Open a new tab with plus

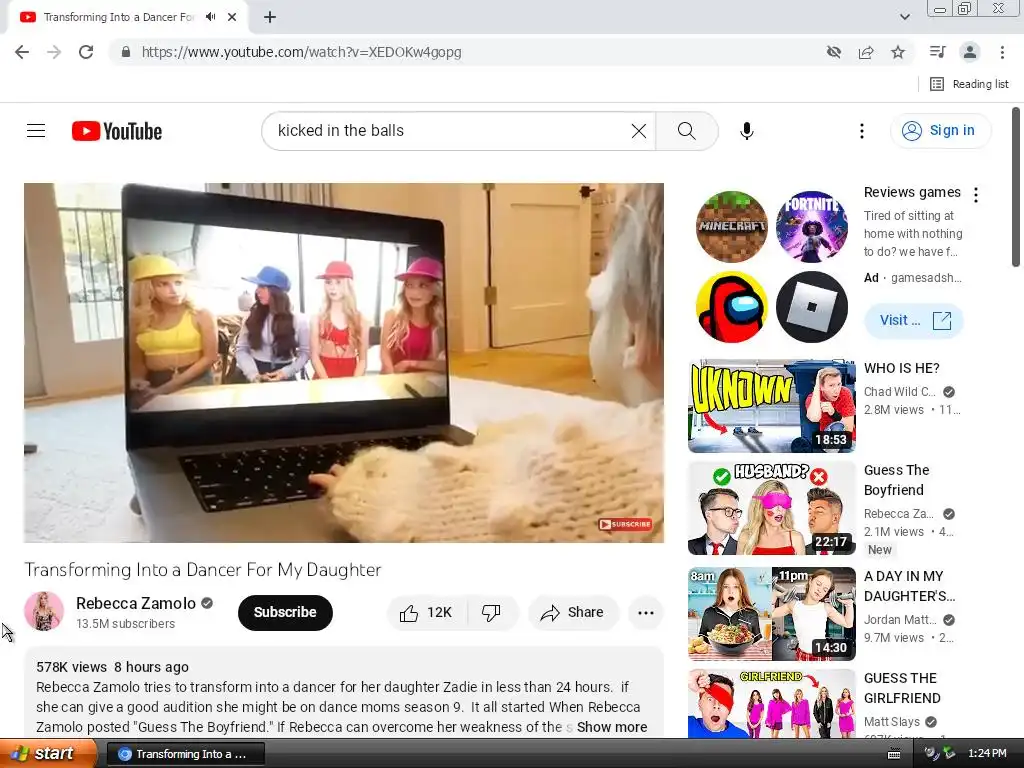pos(270,17)
